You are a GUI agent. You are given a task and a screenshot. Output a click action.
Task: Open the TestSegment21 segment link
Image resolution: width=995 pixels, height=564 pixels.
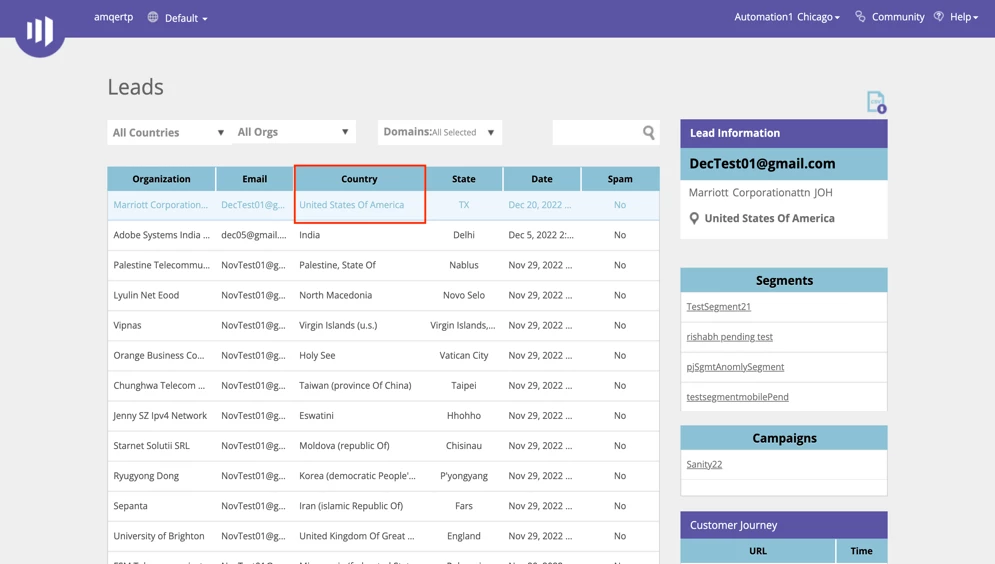pyautogui.click(x=718, y=306)
